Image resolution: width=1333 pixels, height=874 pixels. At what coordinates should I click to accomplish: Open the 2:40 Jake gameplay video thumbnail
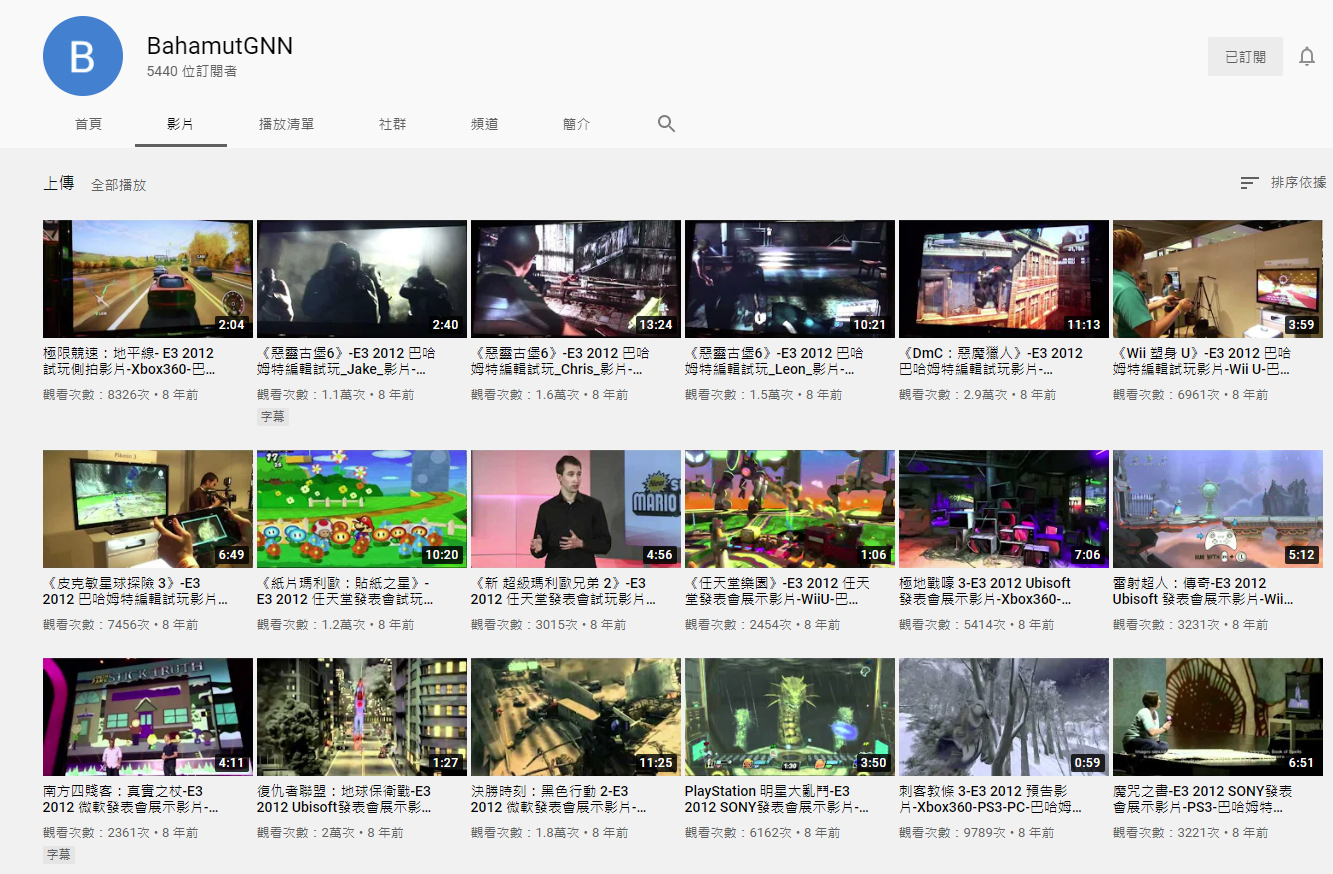click(x=362, y=279)
